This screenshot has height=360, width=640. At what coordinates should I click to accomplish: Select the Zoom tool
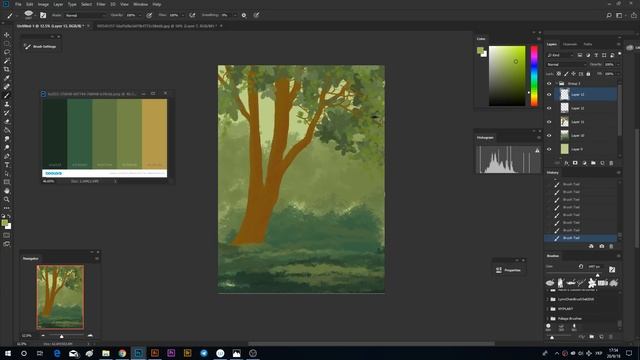click(x=7, y=199)
